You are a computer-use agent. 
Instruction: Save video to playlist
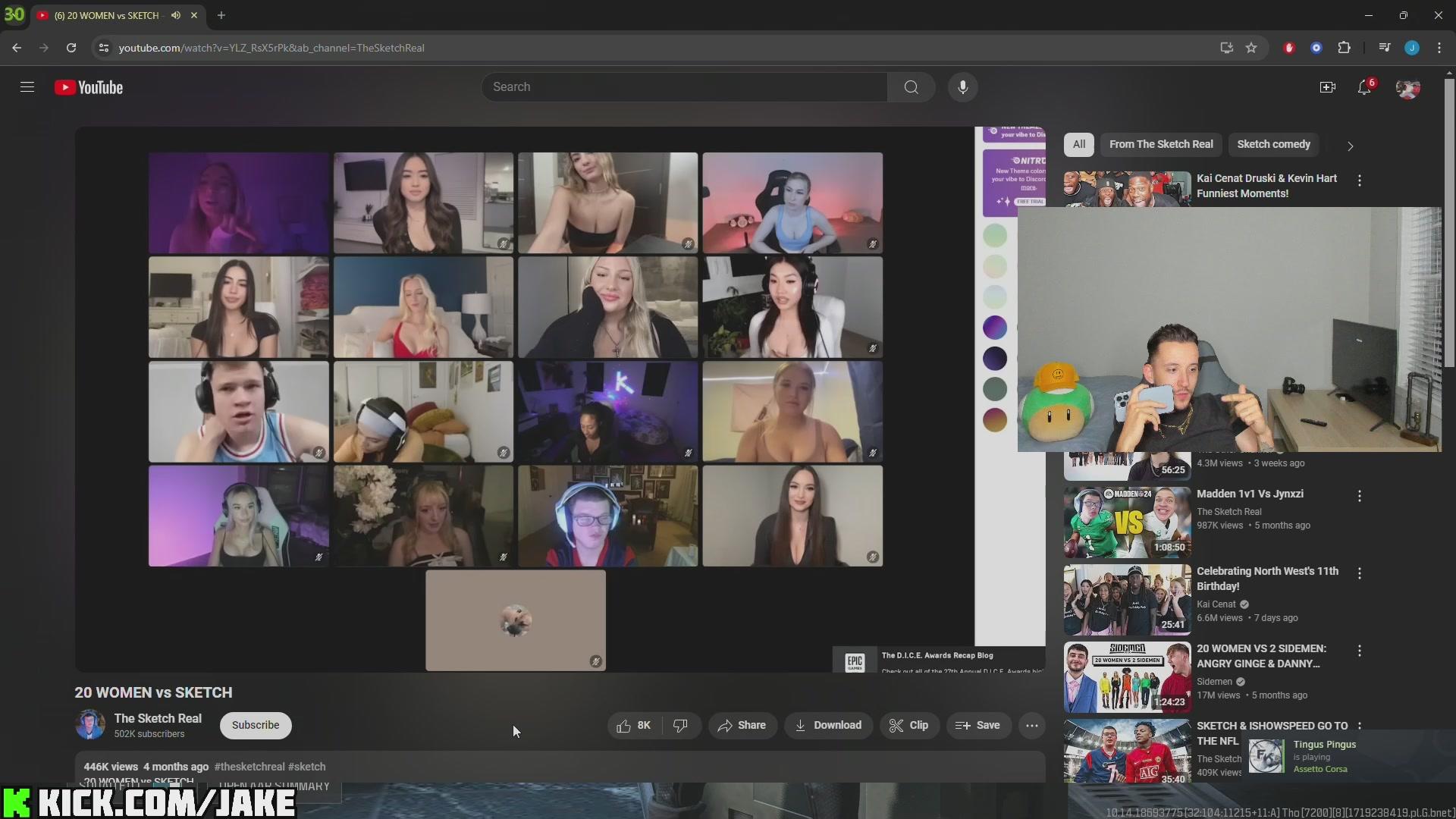[x=978, y=726]
